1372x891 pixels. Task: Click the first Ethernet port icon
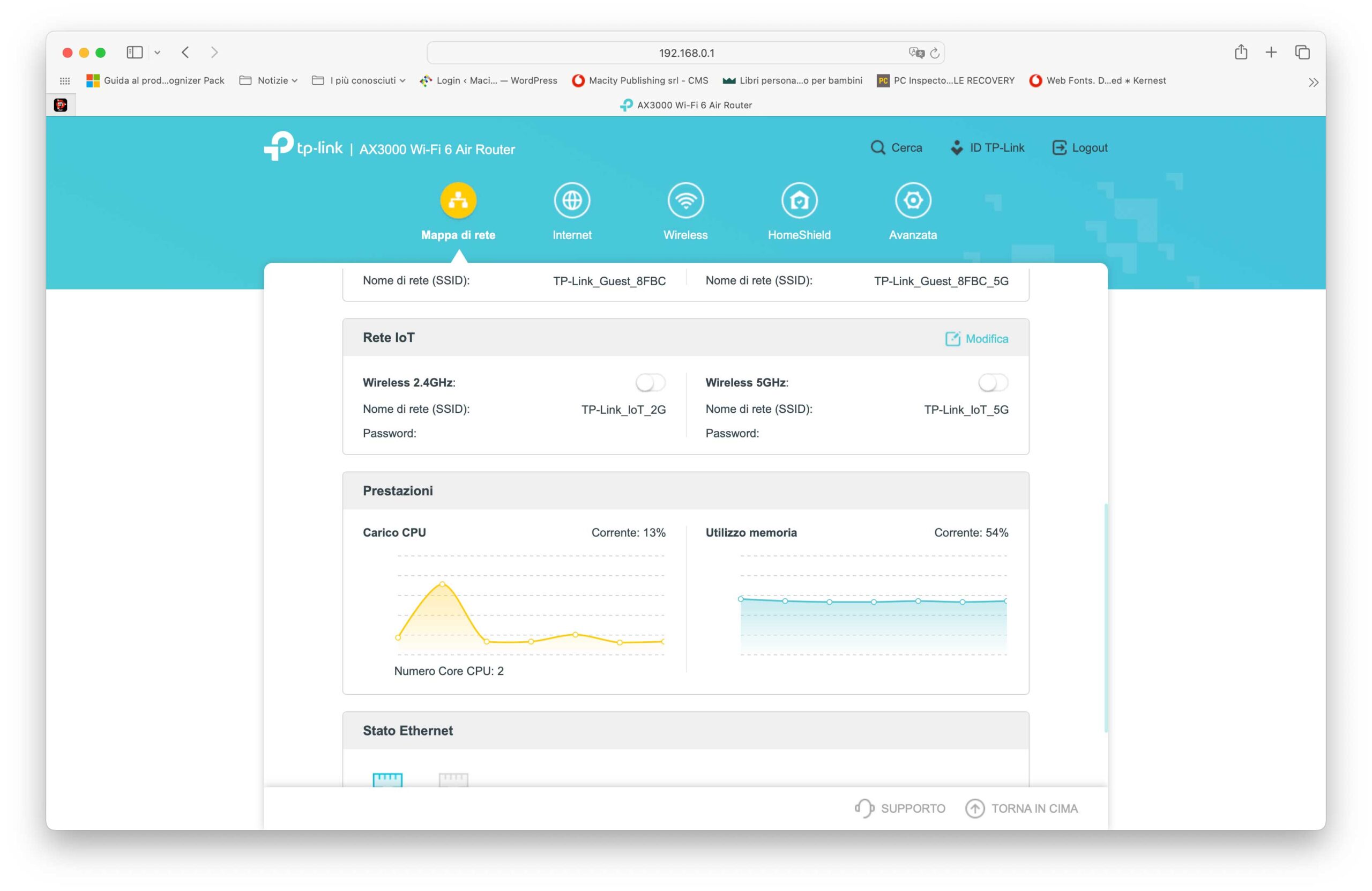[387, 779]
